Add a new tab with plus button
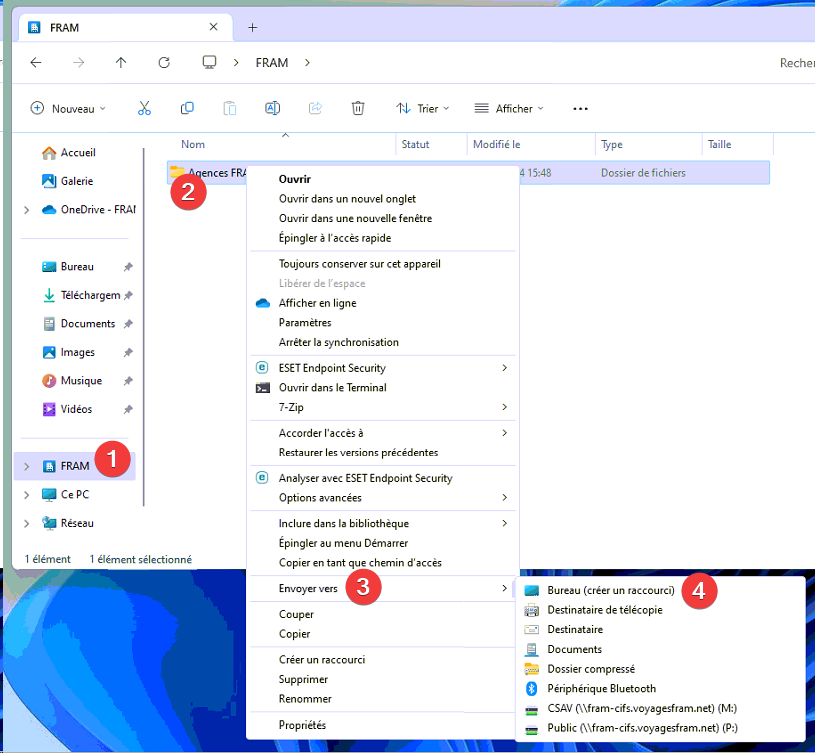The width and height of the screenshot is (815, 753). (x=253, y=28)
